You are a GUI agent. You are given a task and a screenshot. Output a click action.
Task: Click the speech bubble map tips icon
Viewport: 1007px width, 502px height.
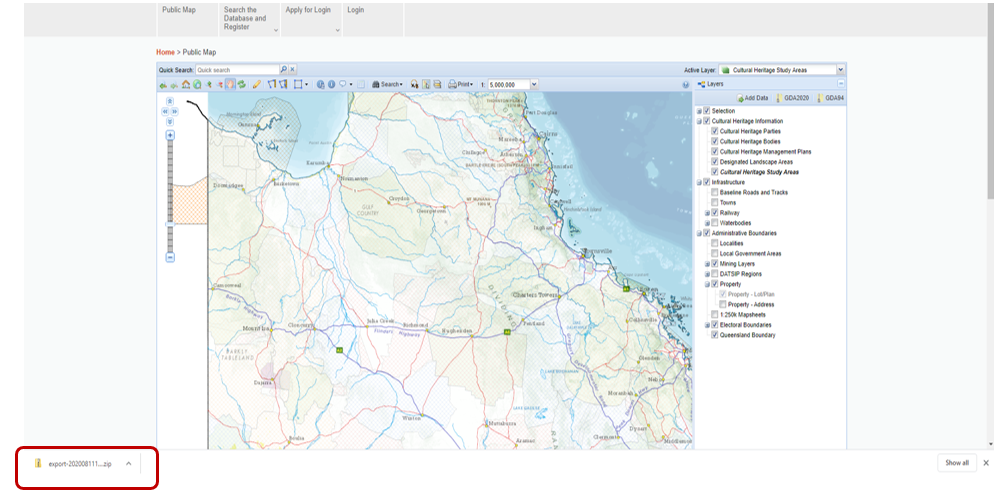(343, 84)
